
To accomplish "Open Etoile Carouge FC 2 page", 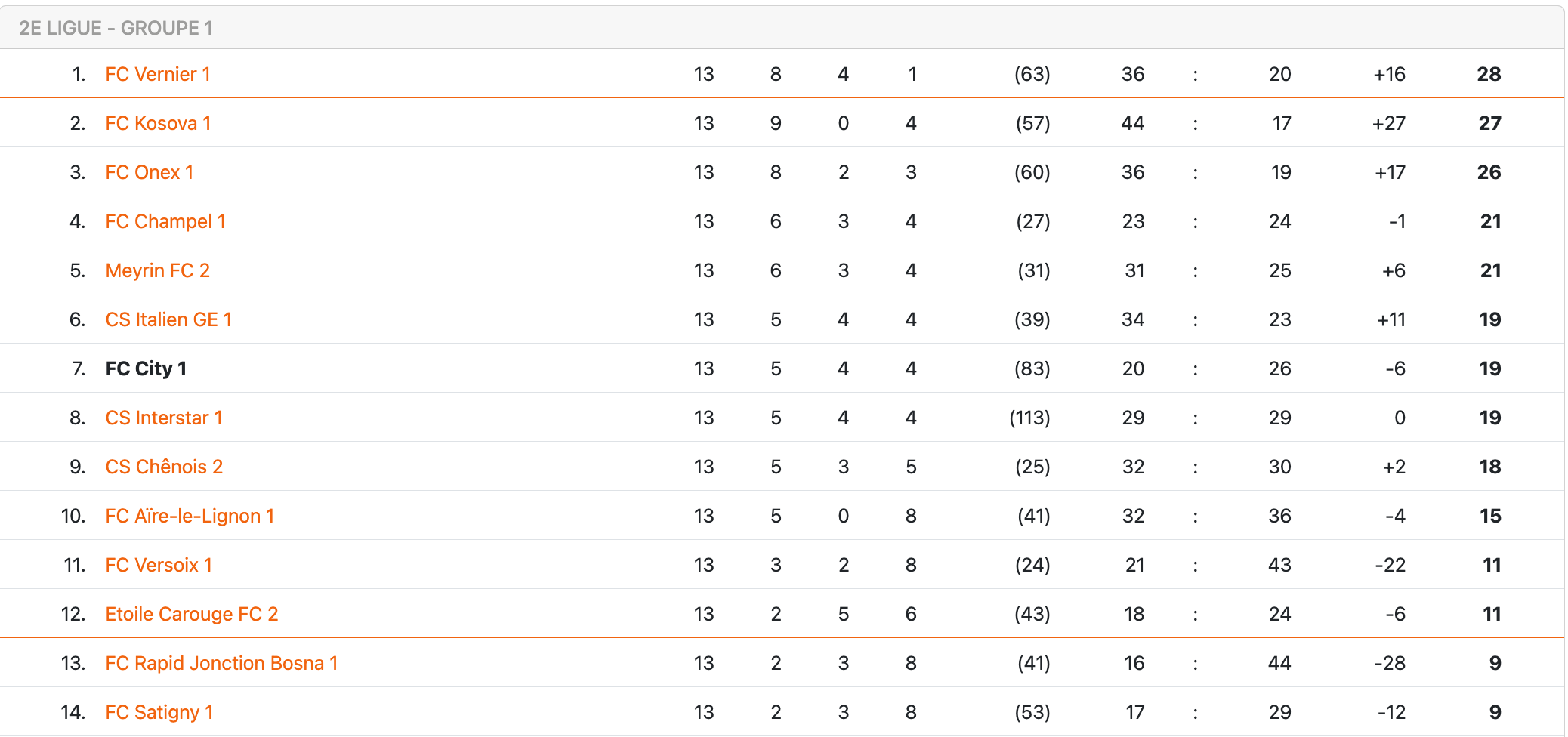I will click(192, 614).
